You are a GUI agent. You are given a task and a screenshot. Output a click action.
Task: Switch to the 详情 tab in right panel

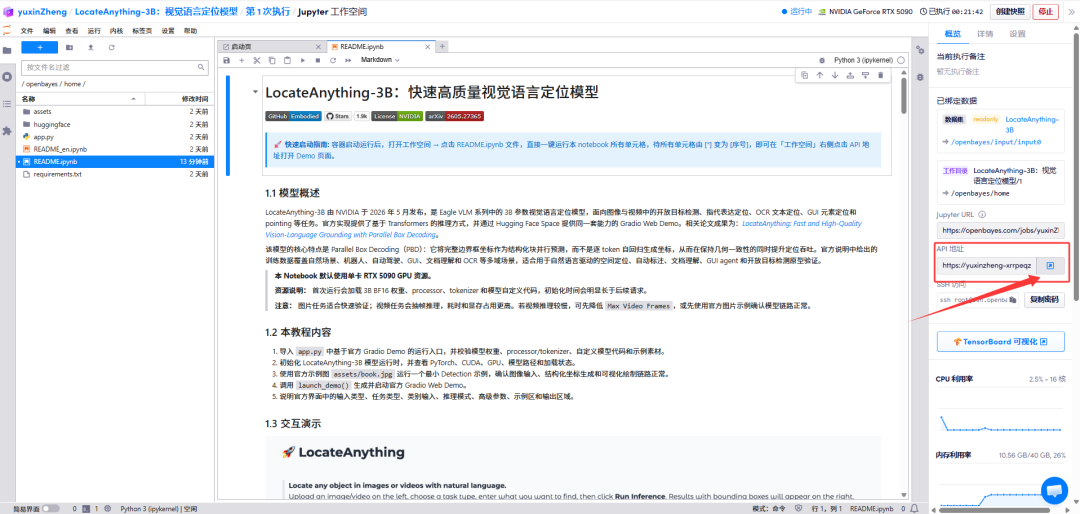tap(984, 34)
